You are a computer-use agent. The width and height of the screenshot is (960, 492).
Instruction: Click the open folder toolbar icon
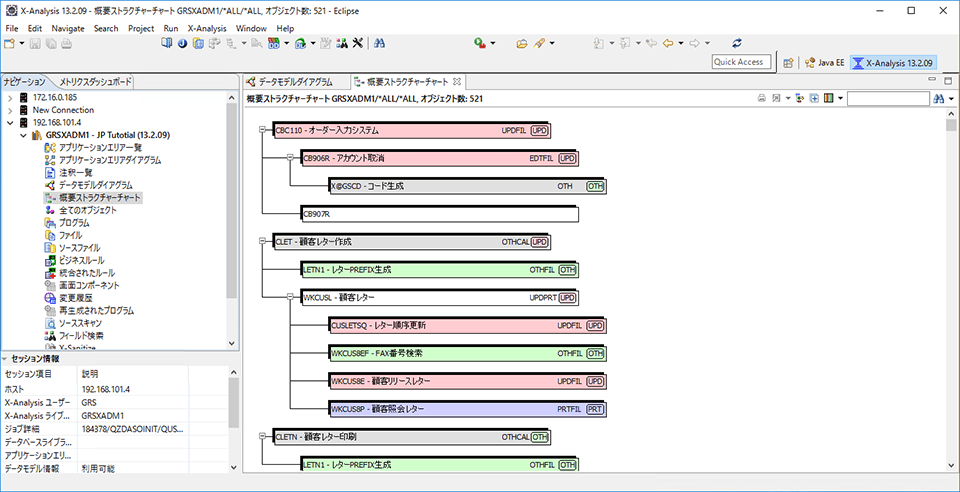[x=522, y=43]
